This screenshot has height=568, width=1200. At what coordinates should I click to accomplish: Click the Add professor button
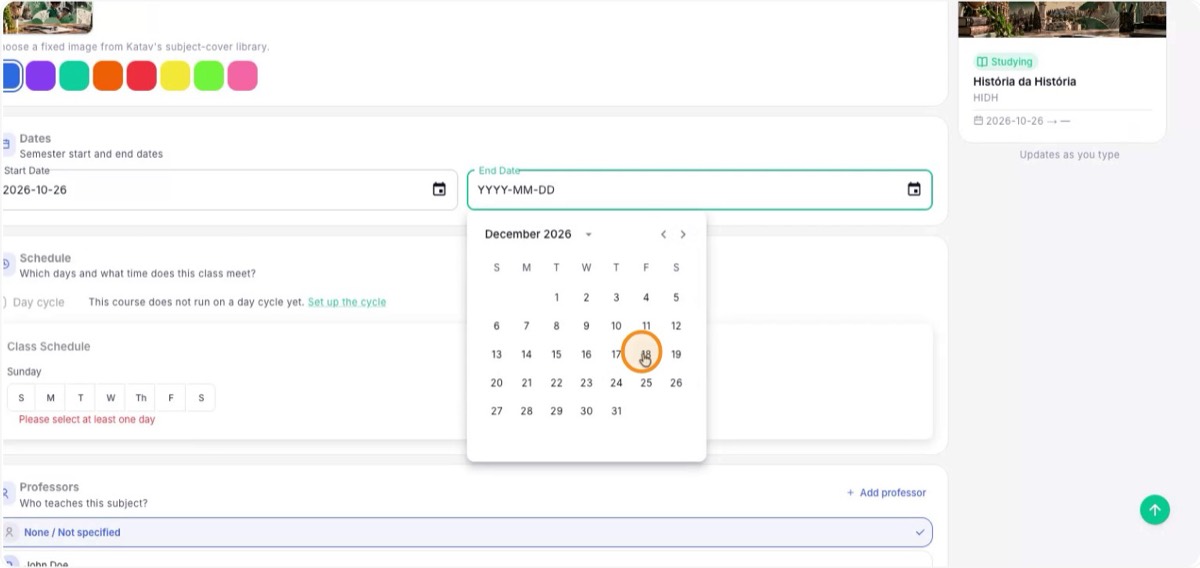[x=886, y=493]
